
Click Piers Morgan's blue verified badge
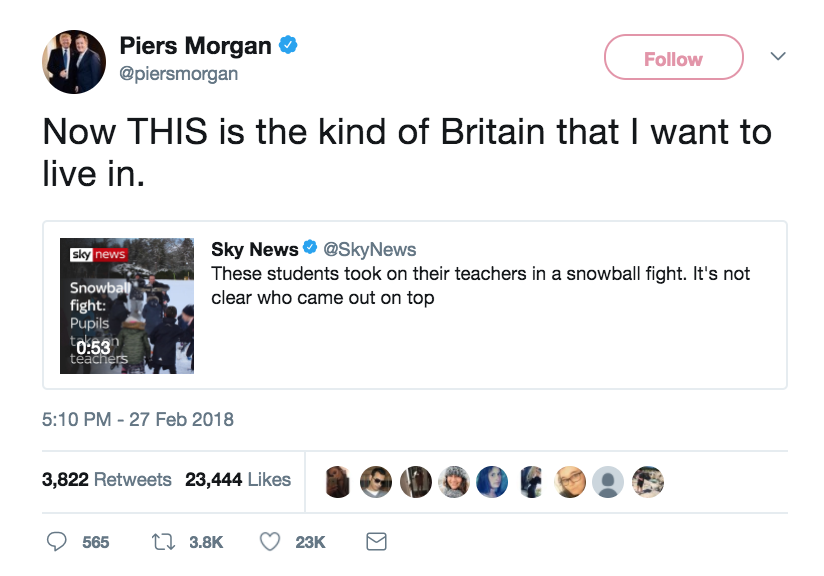click(x=288, y=46)
